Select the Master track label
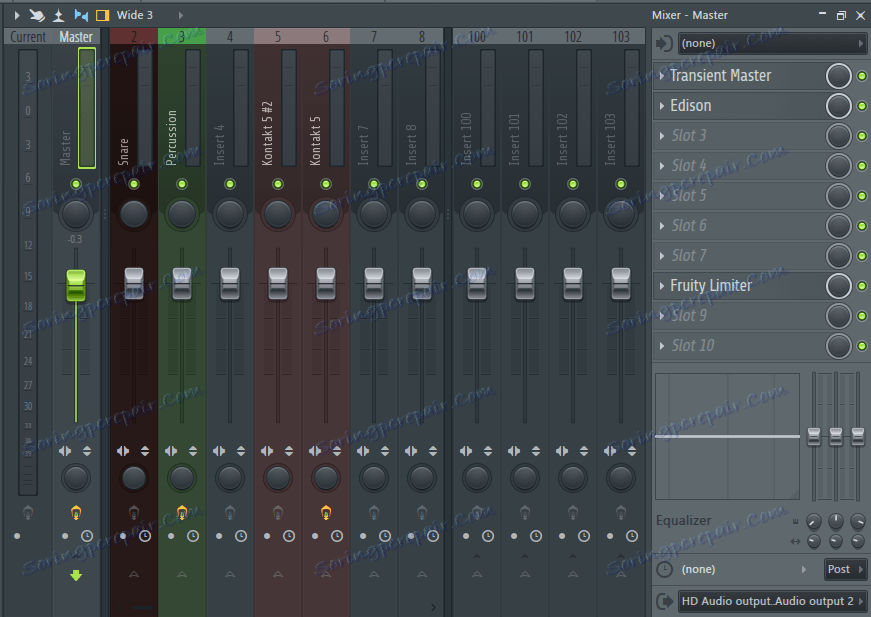The width and height of the screenshot is (871, 617). point(76,37)
